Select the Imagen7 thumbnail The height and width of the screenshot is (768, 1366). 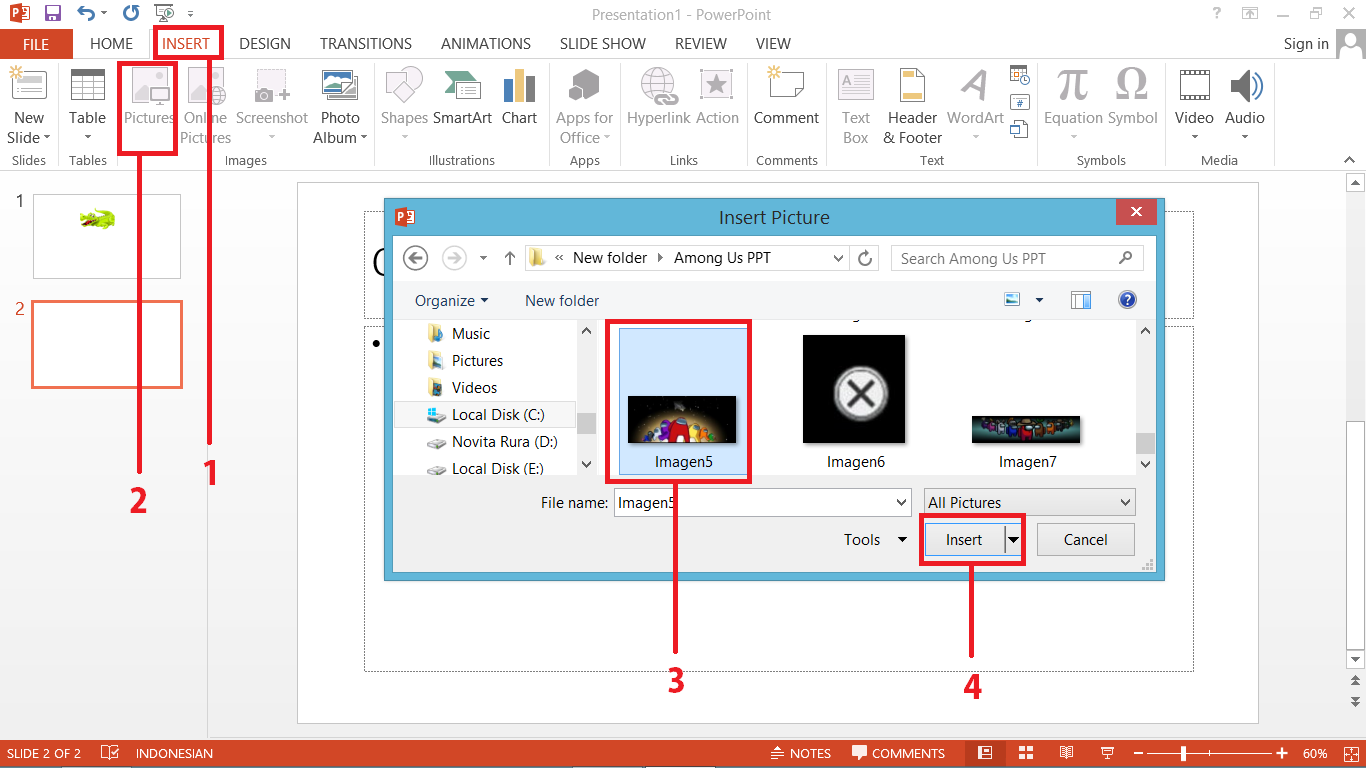(x=1027, y=430)
